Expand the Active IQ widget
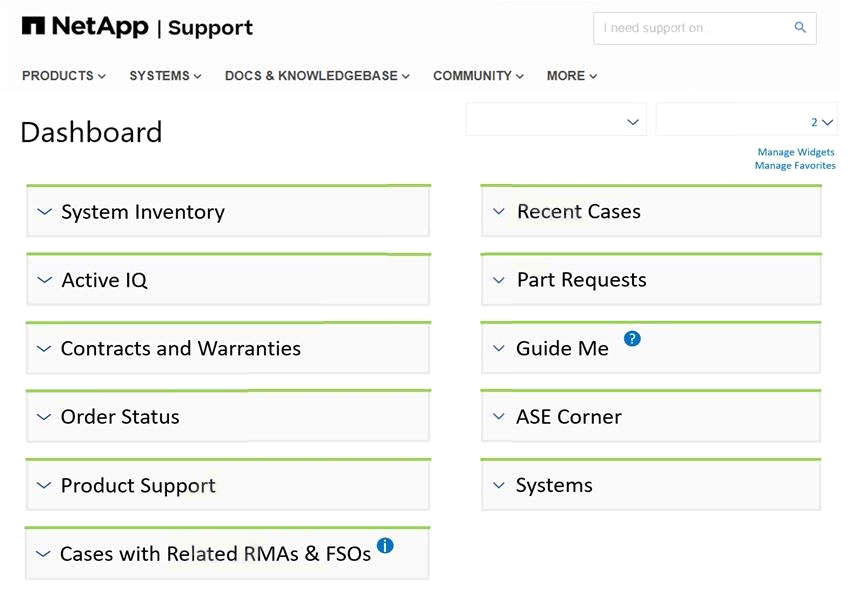 coord(44,281)
